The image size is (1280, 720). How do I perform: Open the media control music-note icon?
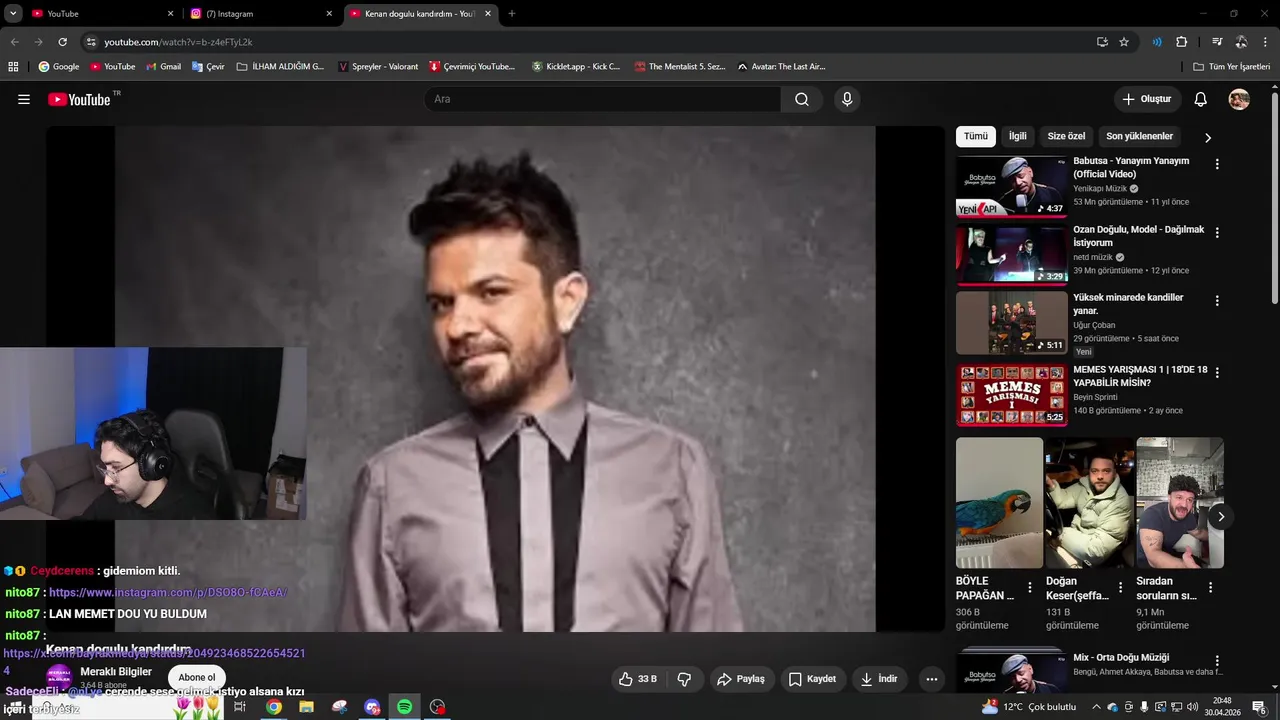(1217, 42)
